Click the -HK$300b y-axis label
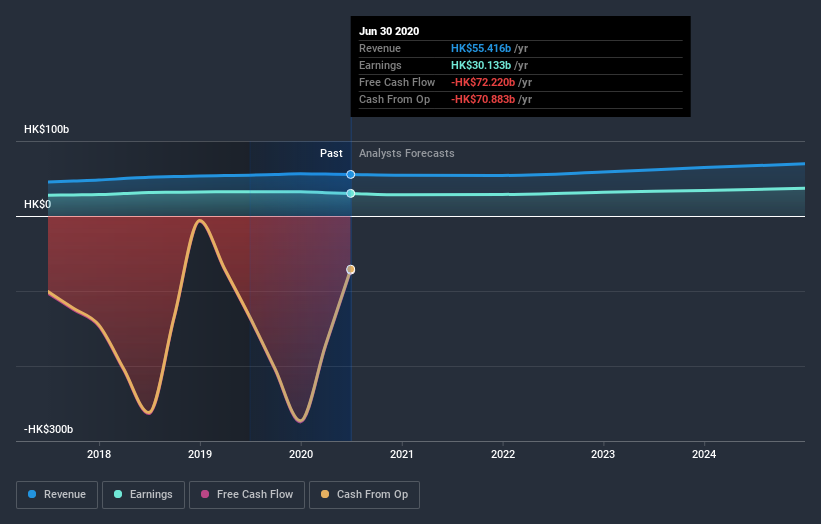 point(48,429)
